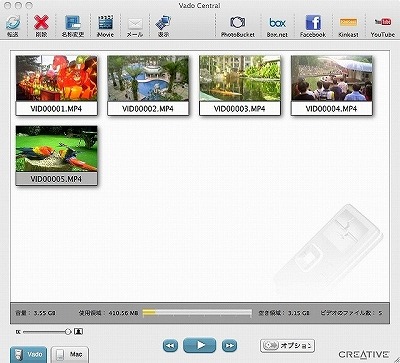
Task: Select the VID00001.MP4 lantern video
Action: click(x=57, y=85)
